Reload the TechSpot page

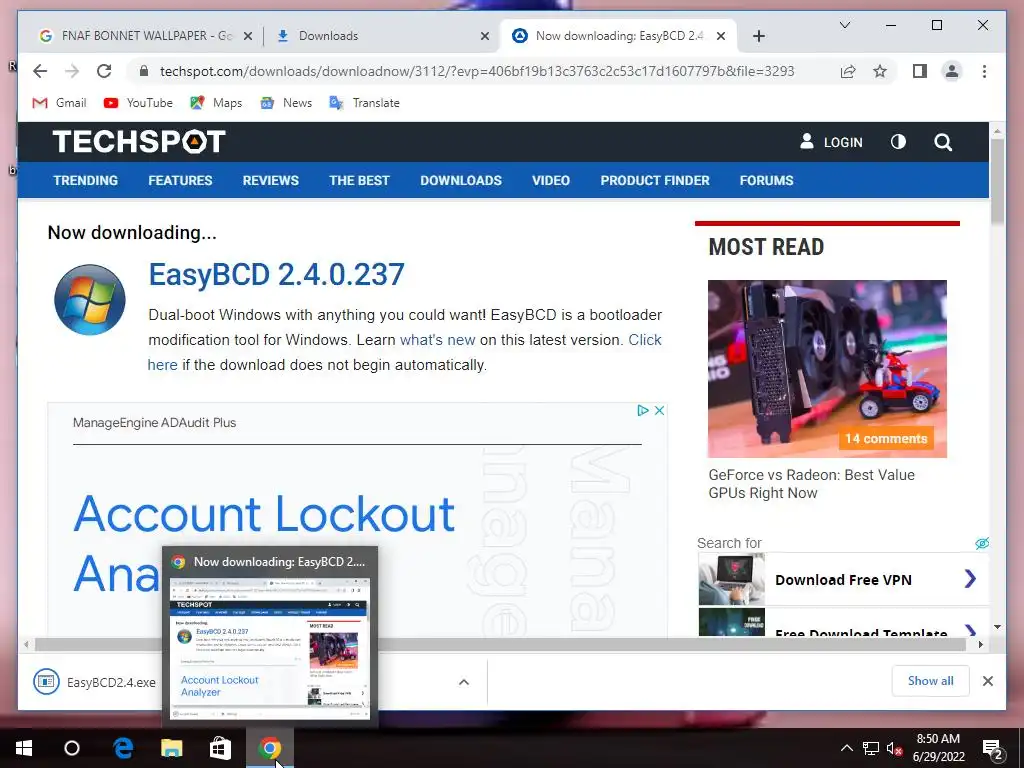(x=104, y=71)
